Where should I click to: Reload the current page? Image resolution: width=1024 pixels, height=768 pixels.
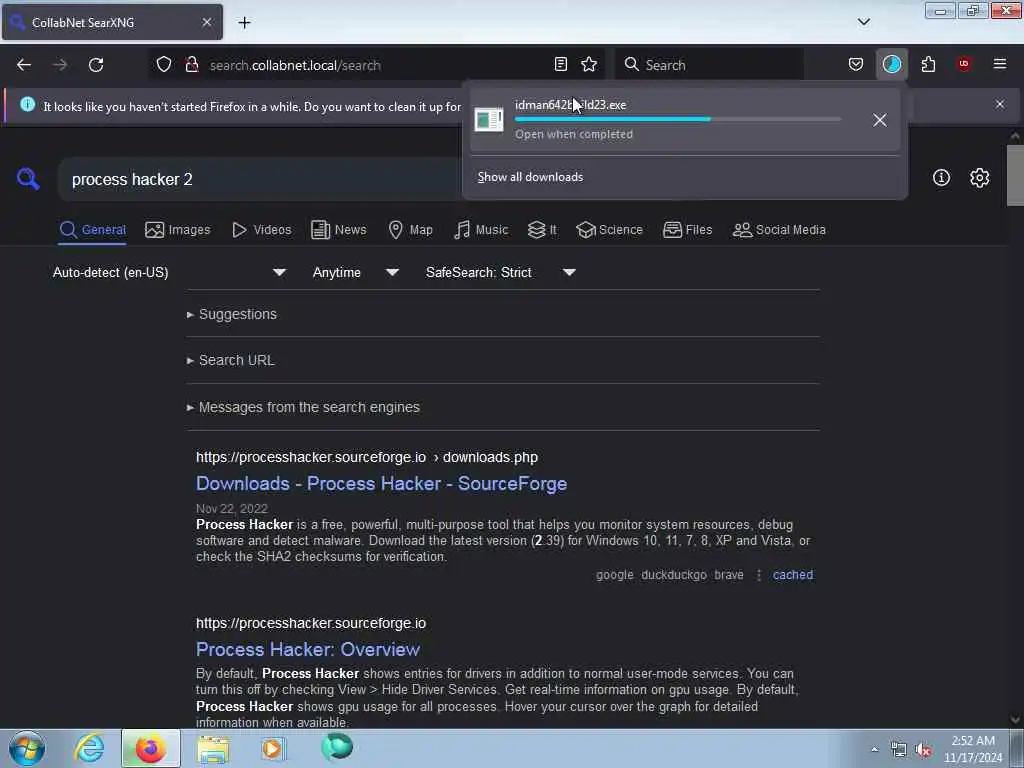(96, 65)
